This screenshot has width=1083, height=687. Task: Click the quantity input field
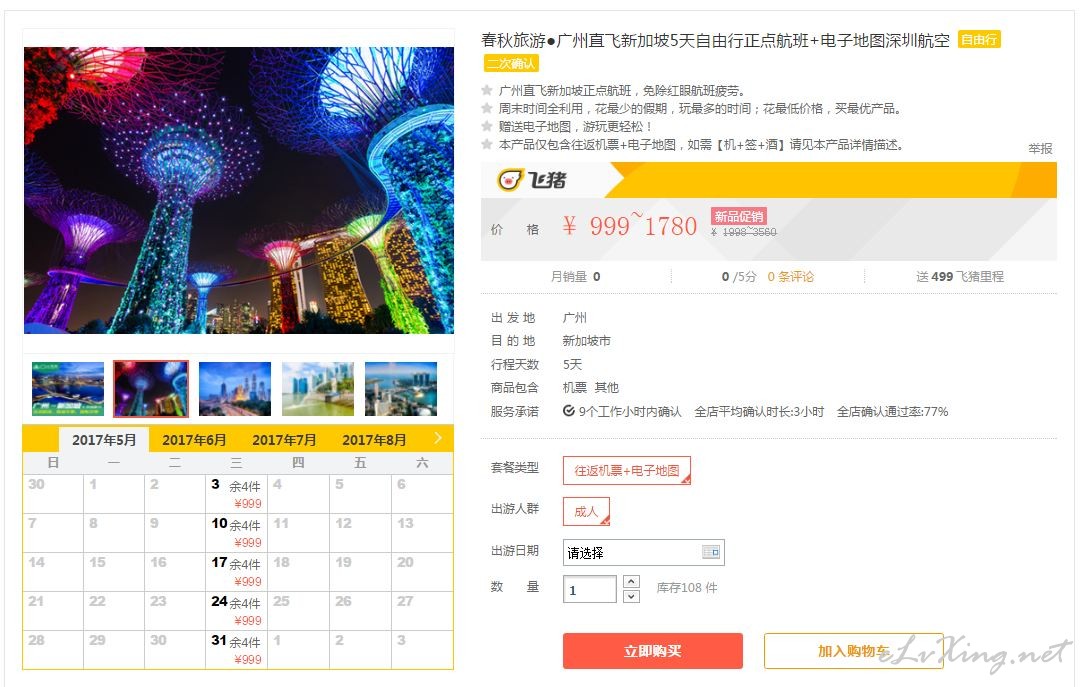(x=589, y=589)
